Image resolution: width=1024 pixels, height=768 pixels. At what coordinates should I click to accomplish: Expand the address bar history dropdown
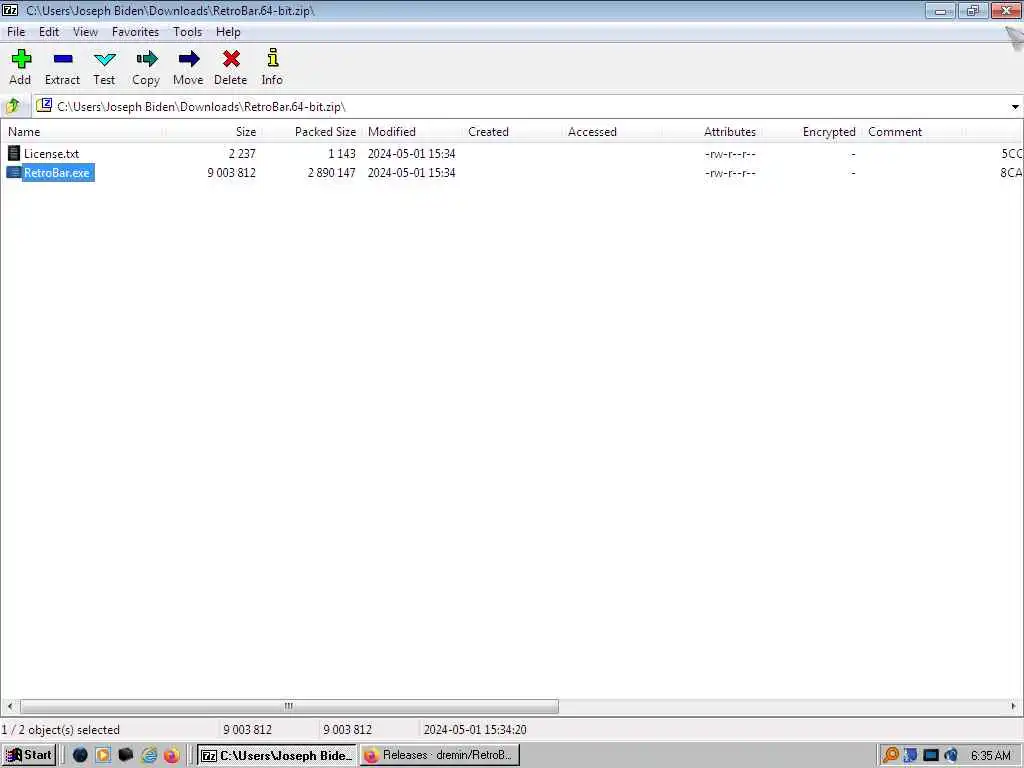coord(1015,106)
